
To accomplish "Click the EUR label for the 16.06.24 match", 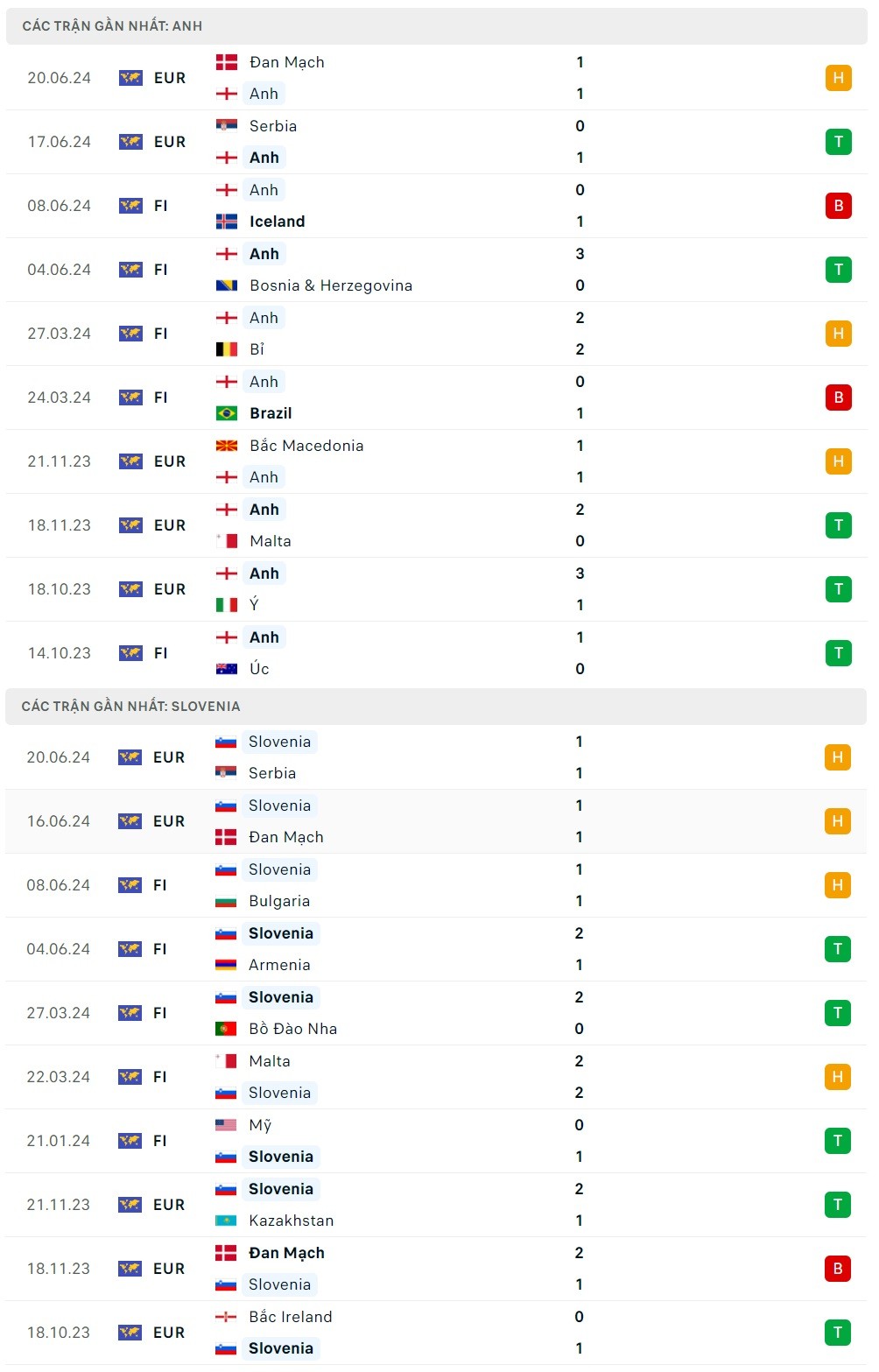I will (169, 821).
